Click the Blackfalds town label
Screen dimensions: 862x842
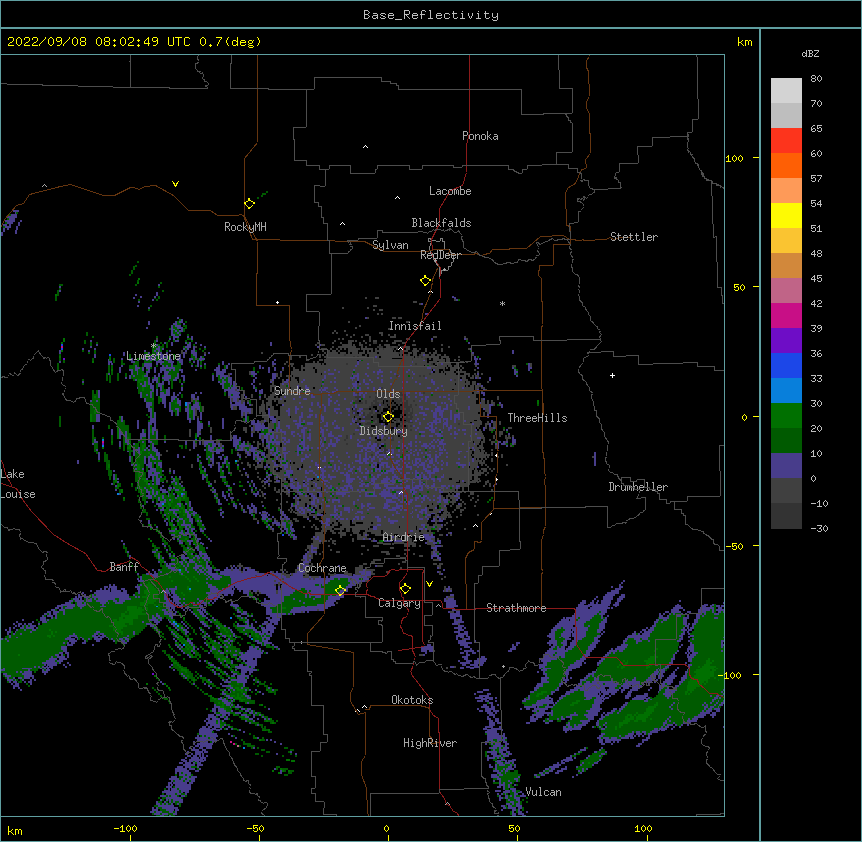(x=441, y=223)
